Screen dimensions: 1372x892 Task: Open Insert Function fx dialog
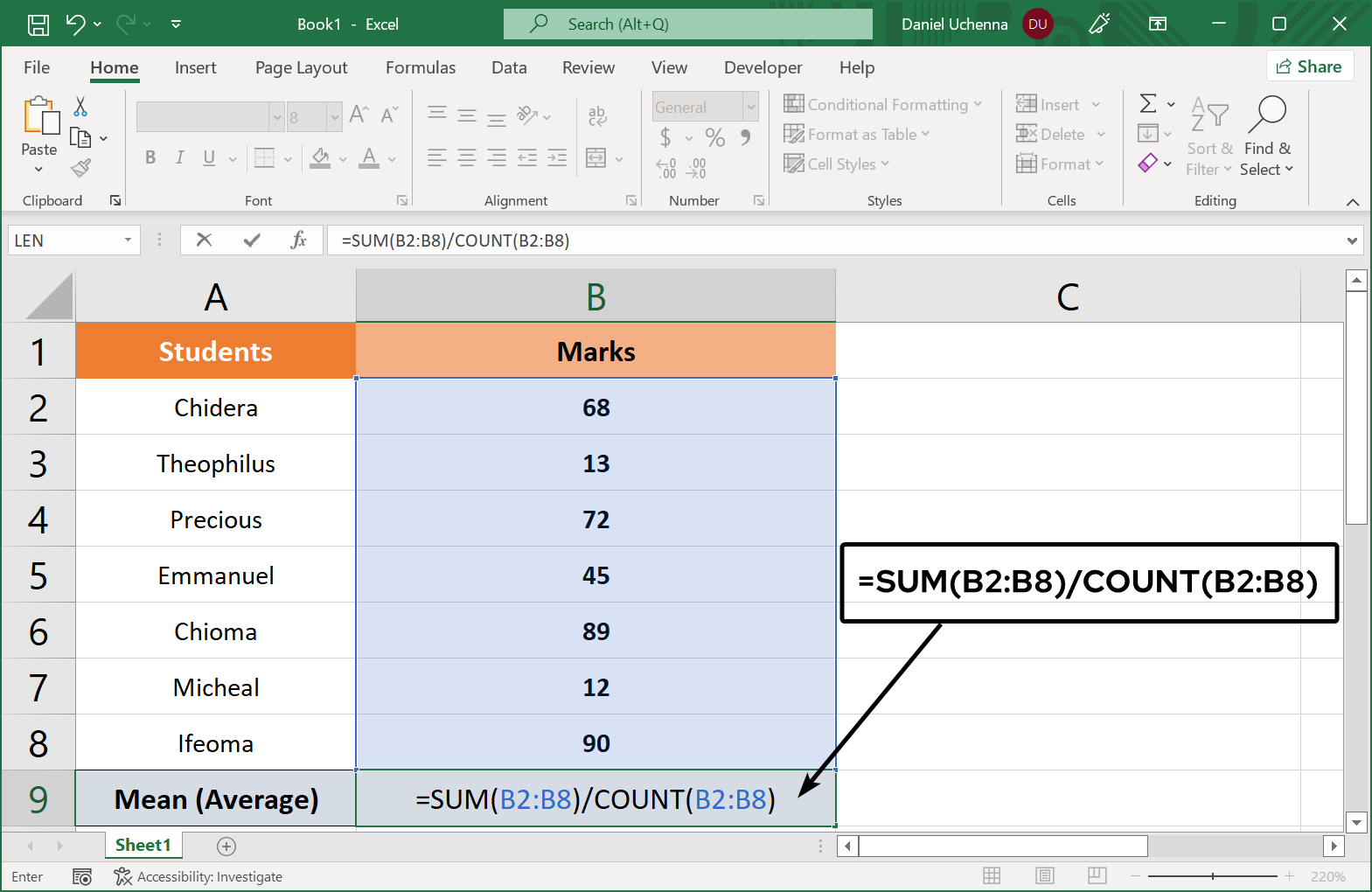[x=298, y=240]
